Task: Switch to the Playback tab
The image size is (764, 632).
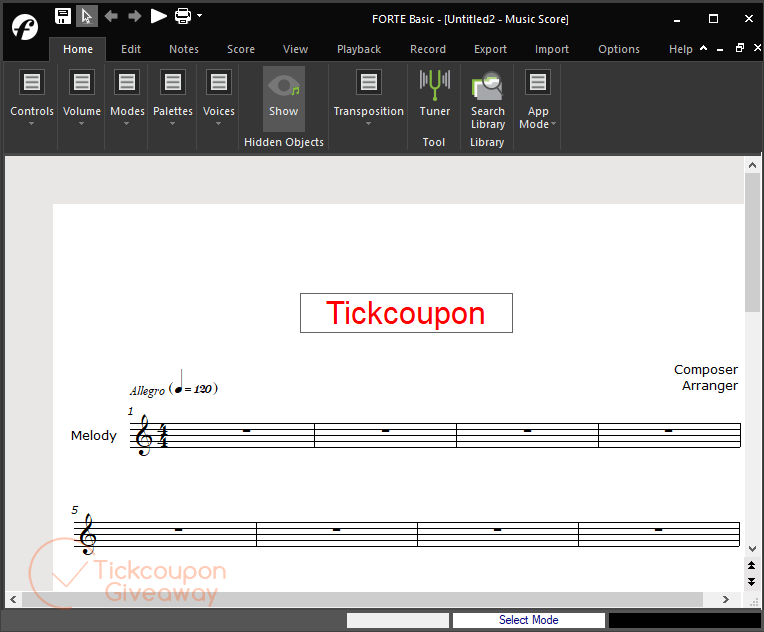Action: coord(359,49)
